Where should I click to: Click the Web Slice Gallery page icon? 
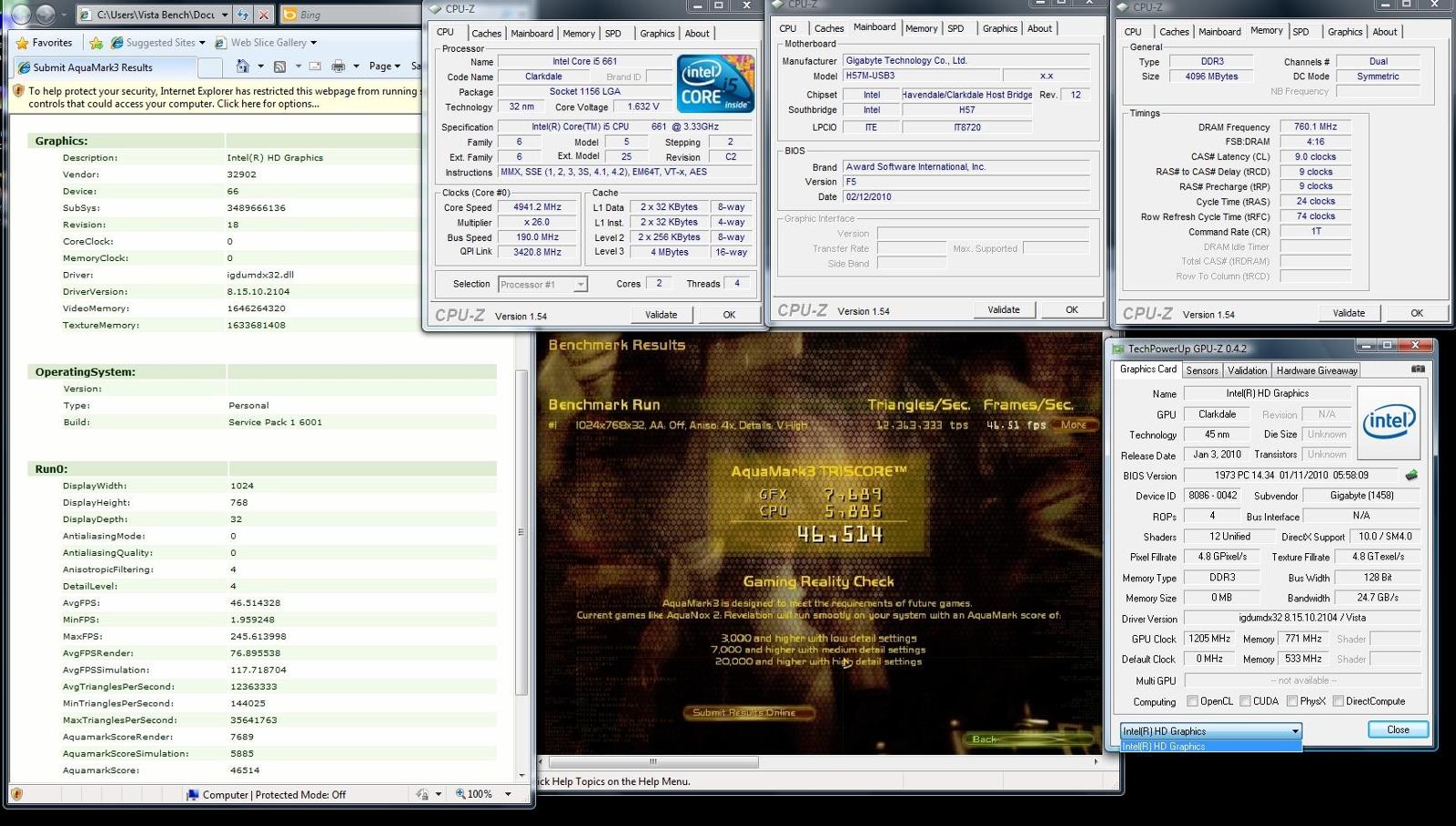click(x=220, y=43)
